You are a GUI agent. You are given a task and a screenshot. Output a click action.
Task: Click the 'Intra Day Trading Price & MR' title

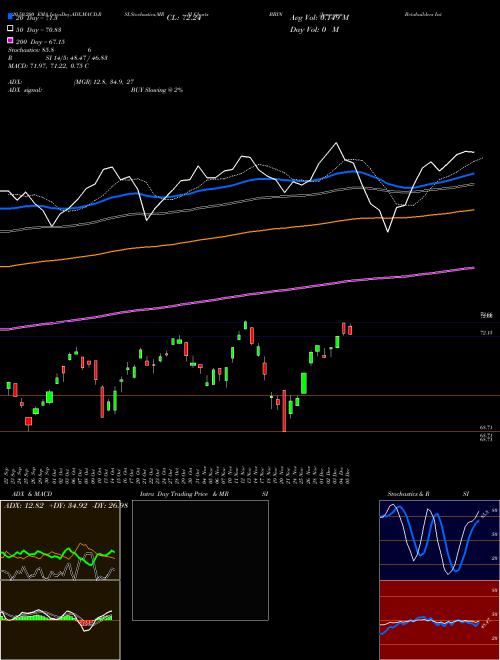[184, 494]
